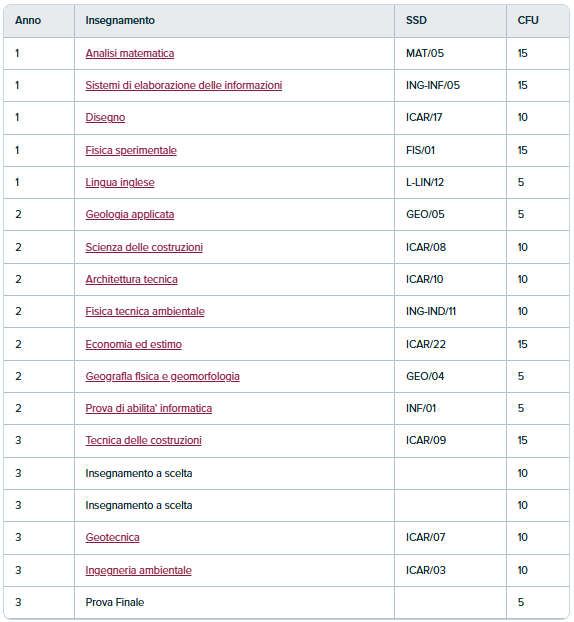Click the Insegnamento column header
This screenshot has width=574, height=622.
click(120, 20)
